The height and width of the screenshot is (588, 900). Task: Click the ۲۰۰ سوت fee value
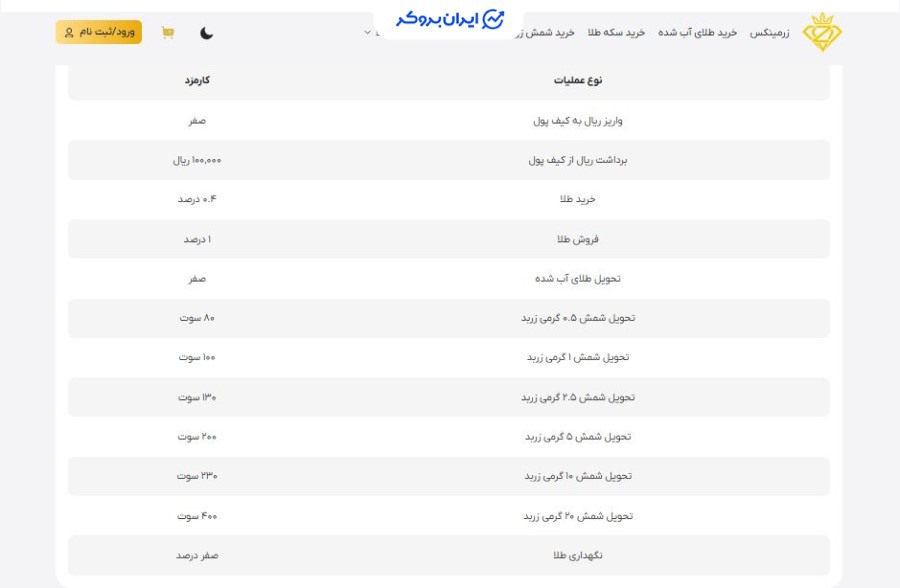197,437
